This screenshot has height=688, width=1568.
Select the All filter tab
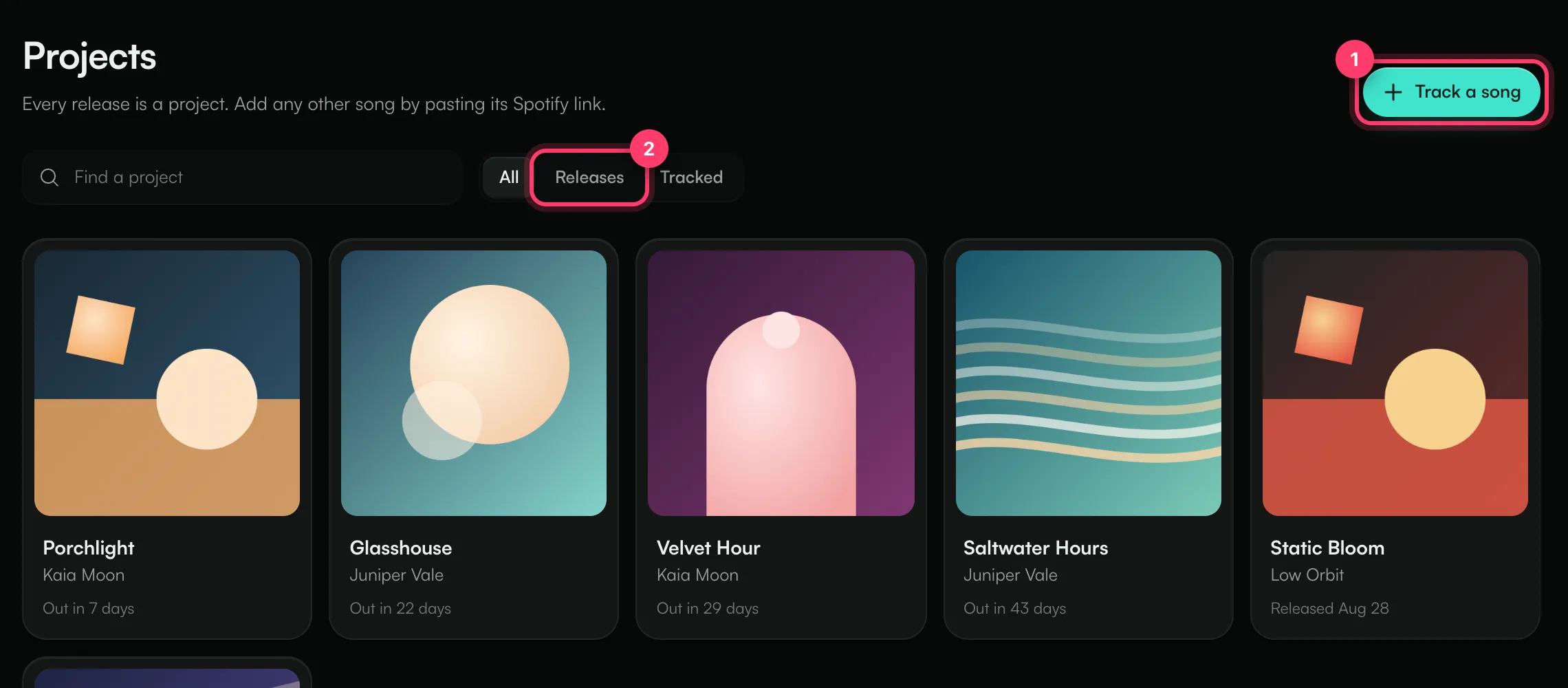[x=509, y=178]
